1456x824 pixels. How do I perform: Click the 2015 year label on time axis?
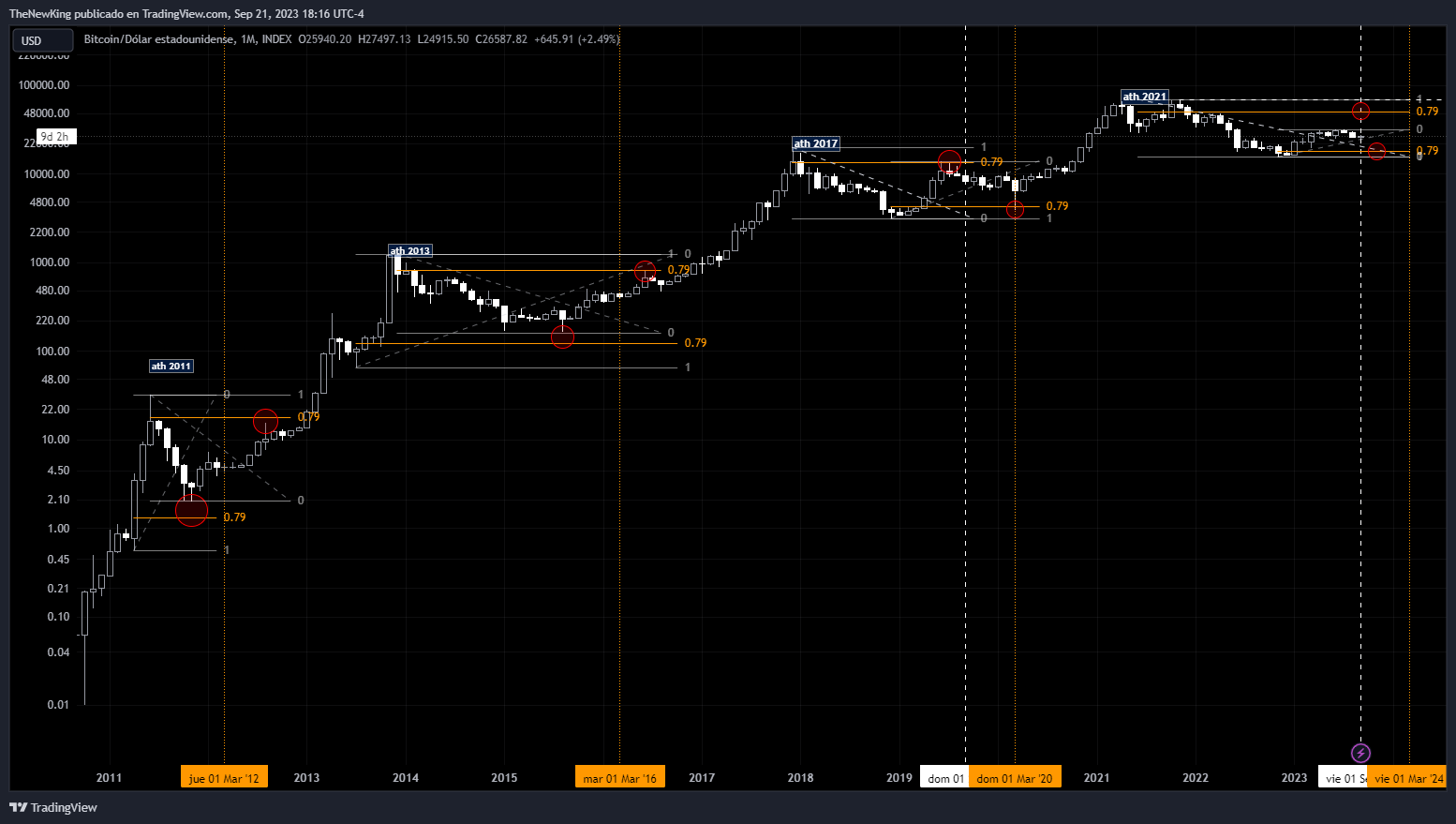click(x=504, y=778)
